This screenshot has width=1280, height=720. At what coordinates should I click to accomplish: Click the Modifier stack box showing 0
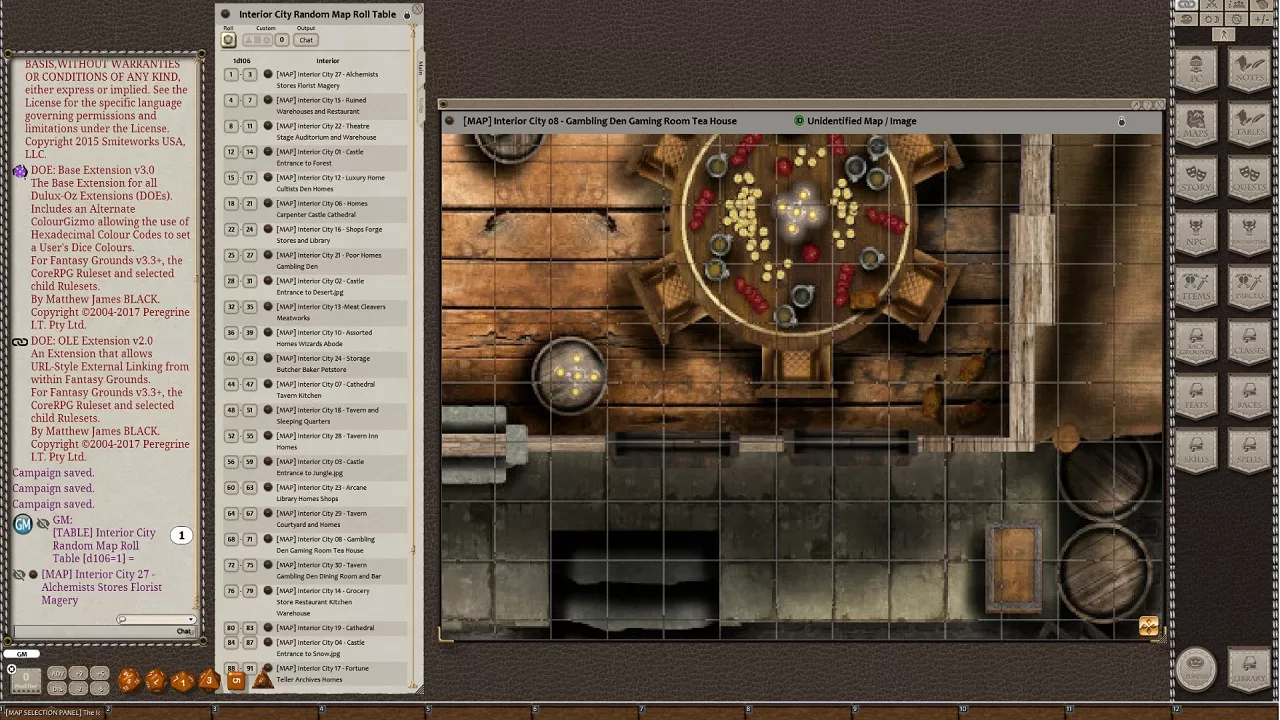click(26, 681)
